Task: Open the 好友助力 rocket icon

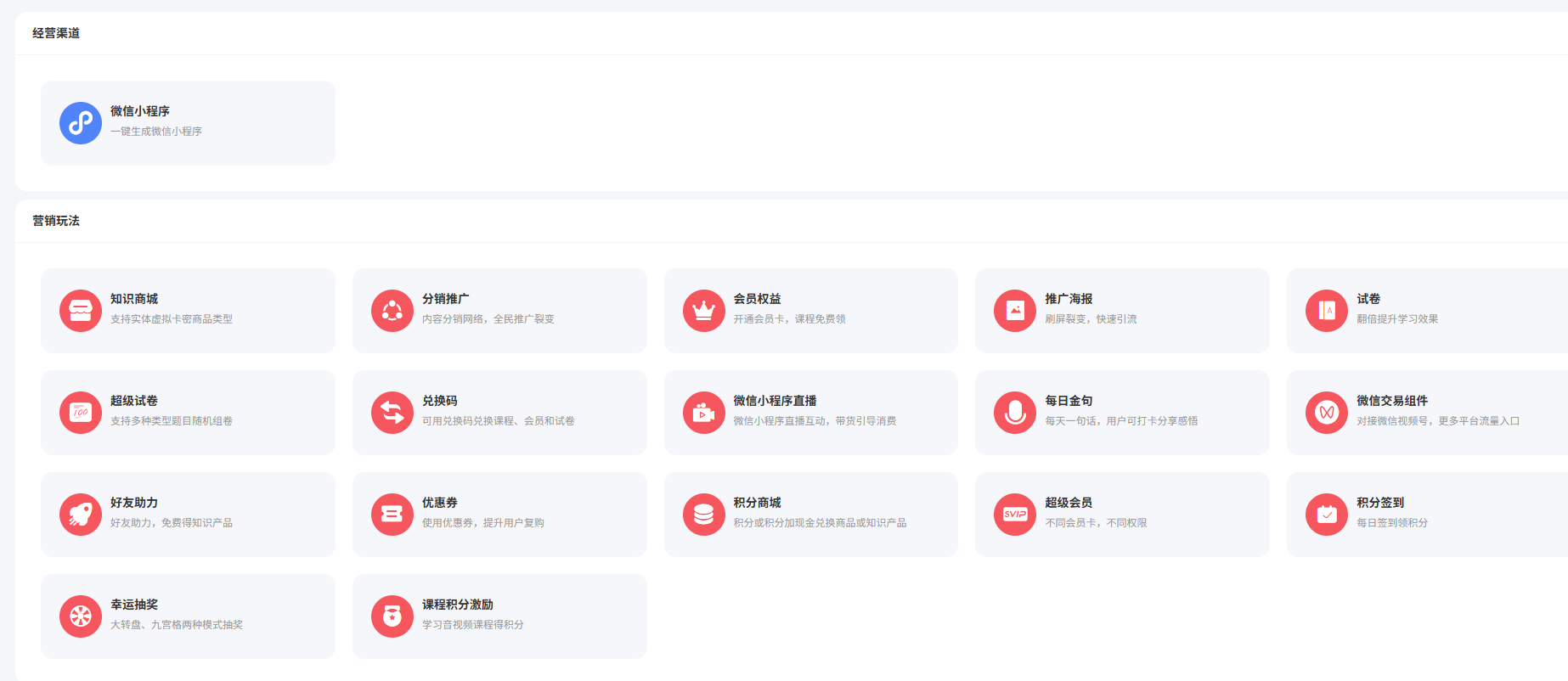Action: click(x=81, y=515)
